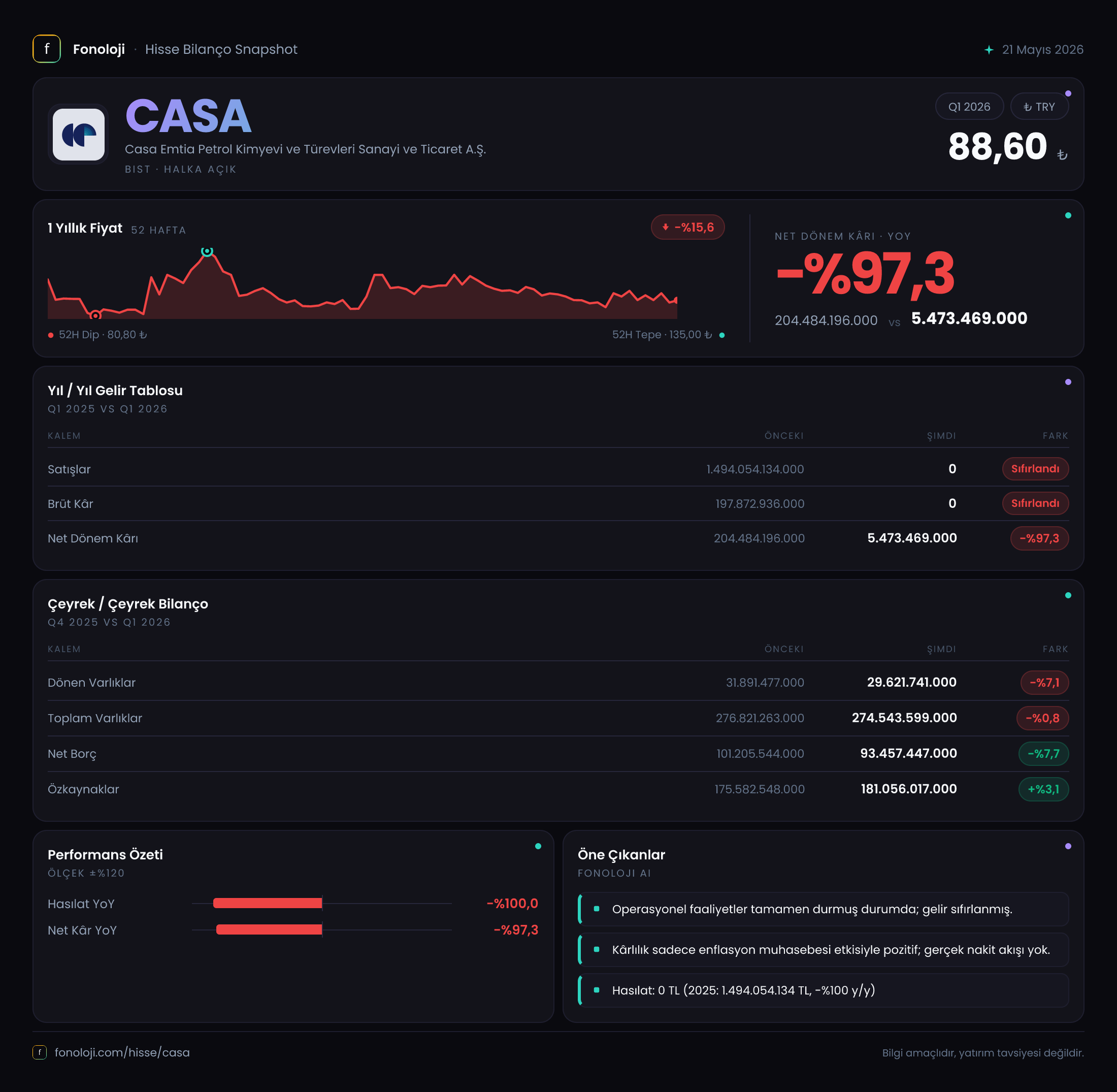
Task: Click the CASA company logo thumbnail
Action: click(x=79, y=134)
